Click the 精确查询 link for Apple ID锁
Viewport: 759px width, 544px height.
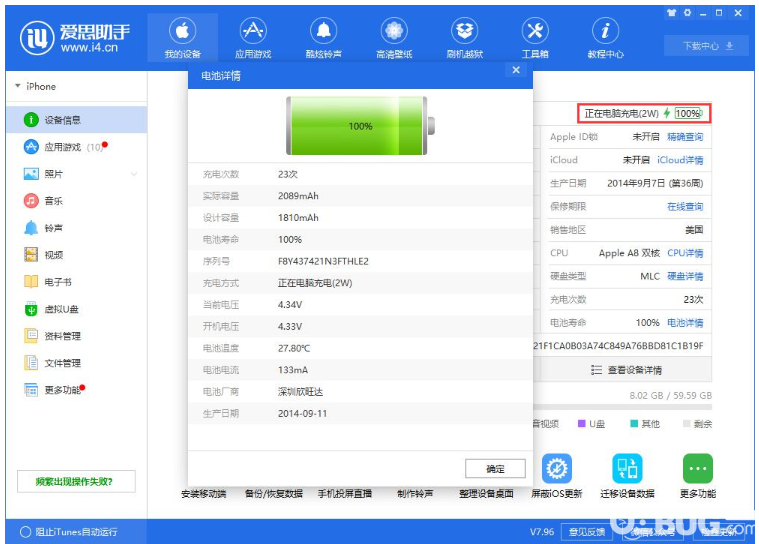(685, 137)
